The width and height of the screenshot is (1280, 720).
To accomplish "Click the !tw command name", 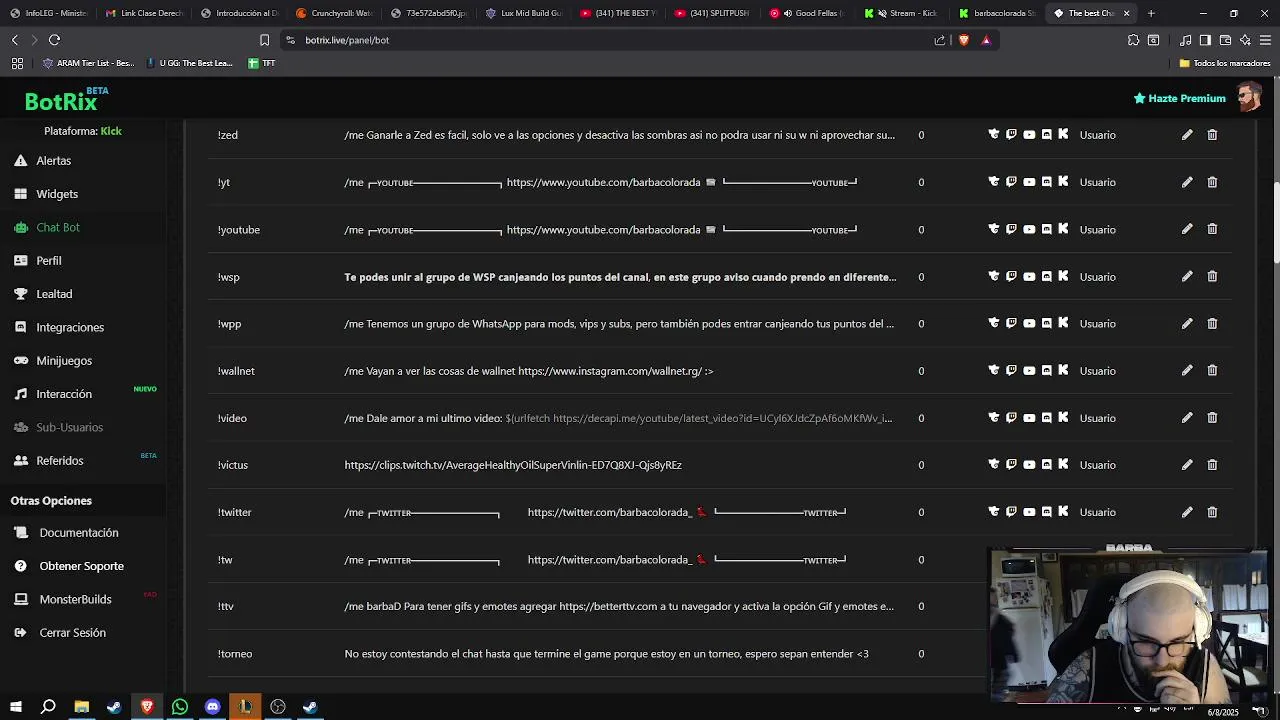I will (x=225, y=560).
